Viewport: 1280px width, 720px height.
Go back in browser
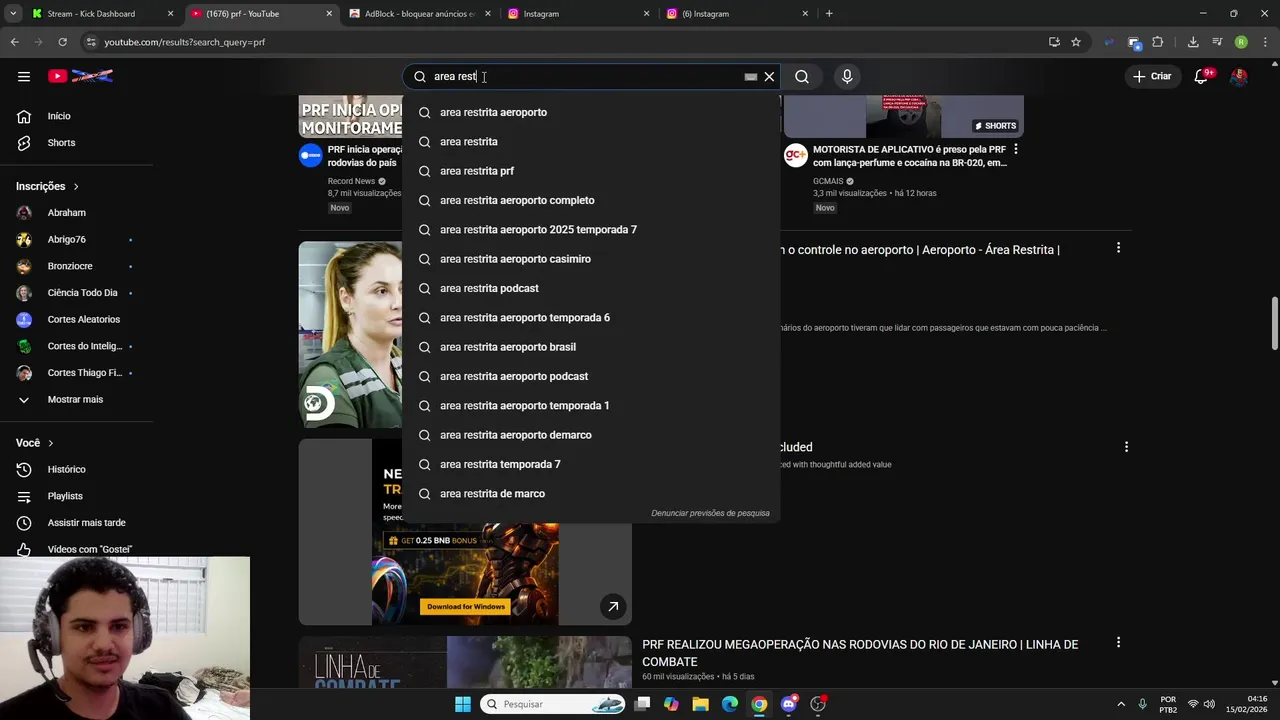[x=14, y=42]
